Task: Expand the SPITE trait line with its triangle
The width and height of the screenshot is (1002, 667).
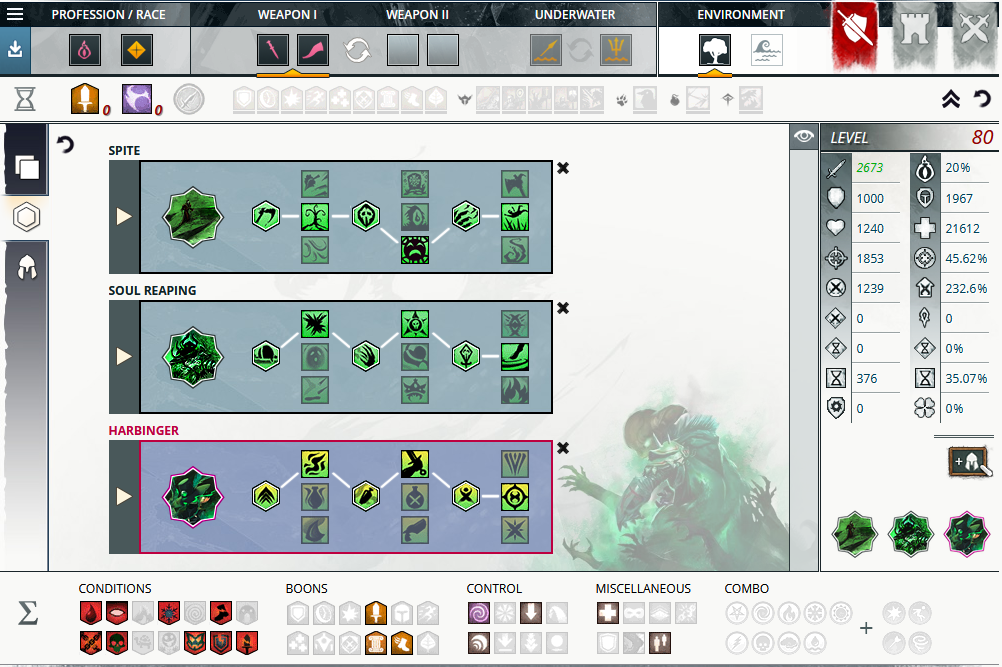Action: (124, 215)
